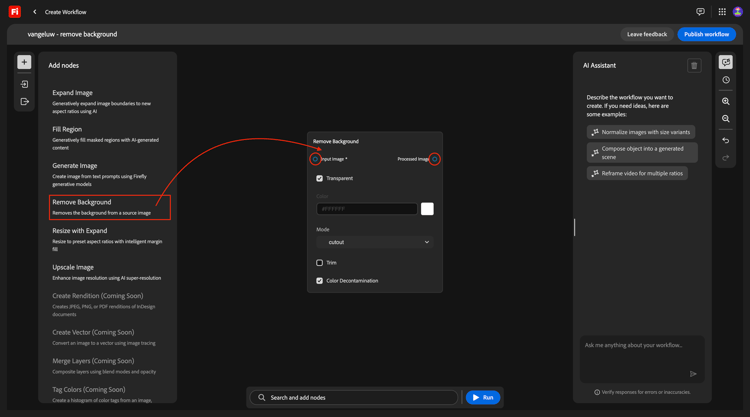
Task: Toggle the AI Assistant panel icon
Action: [x=726, y=62]
